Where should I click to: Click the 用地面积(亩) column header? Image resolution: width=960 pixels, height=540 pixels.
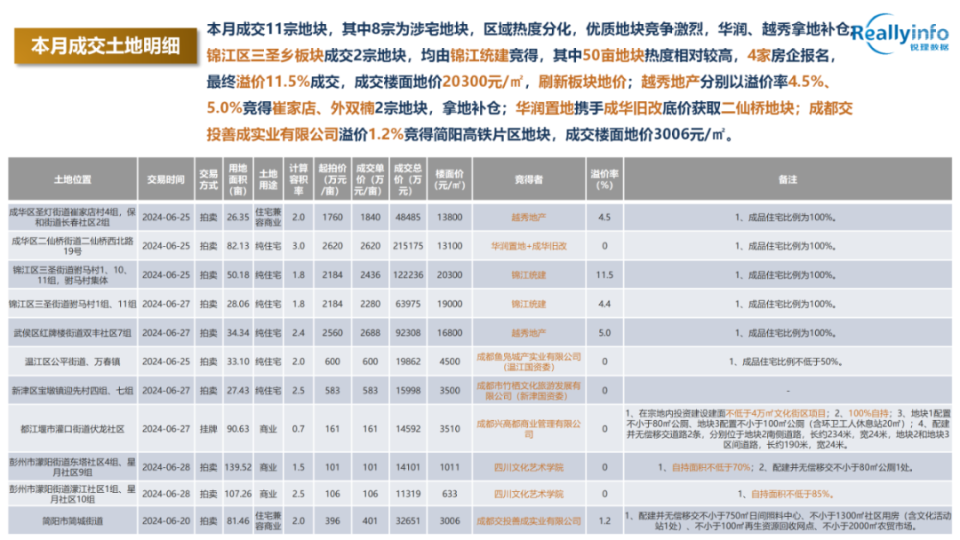(238, 179)
